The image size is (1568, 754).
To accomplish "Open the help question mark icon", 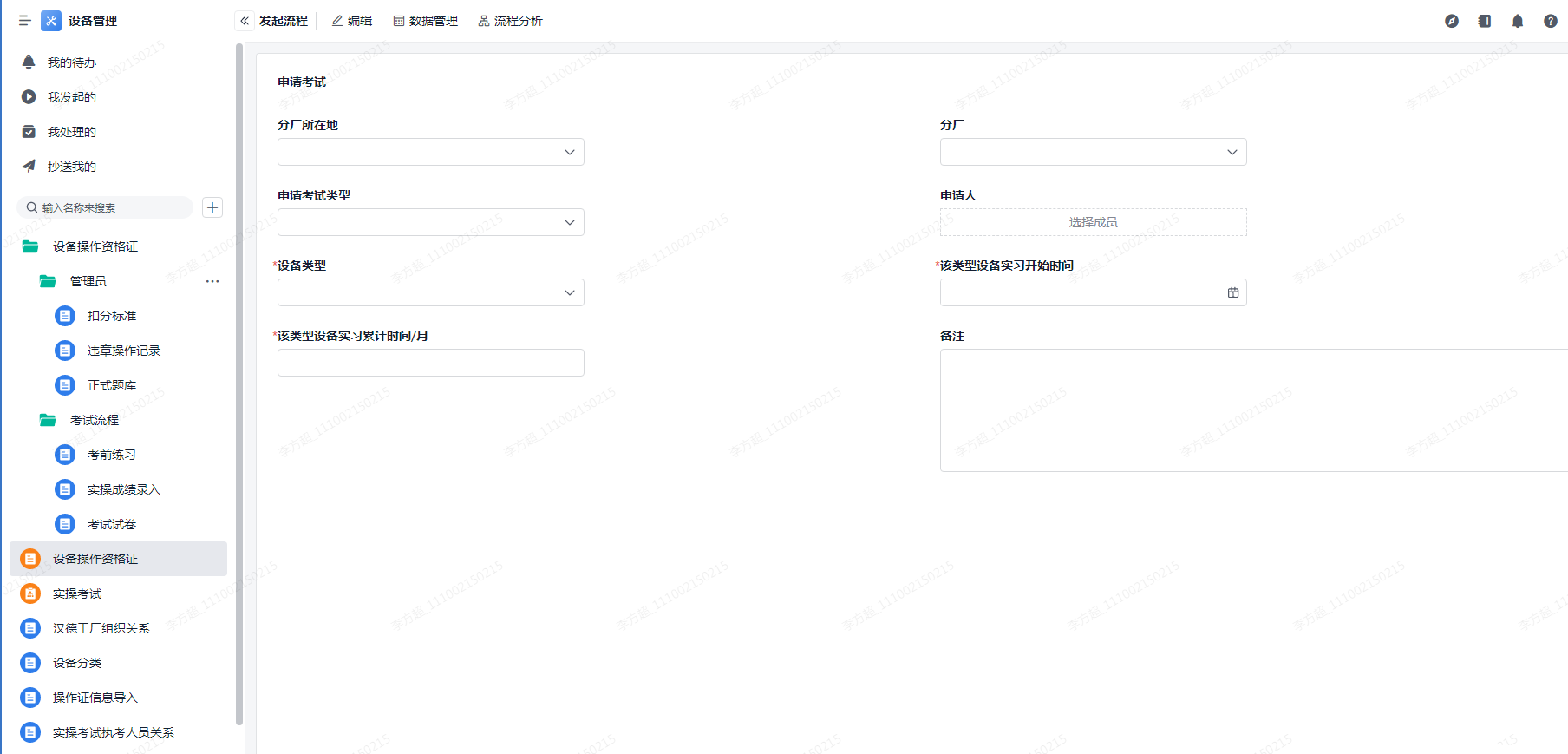I will click(x=1550, y=21).
